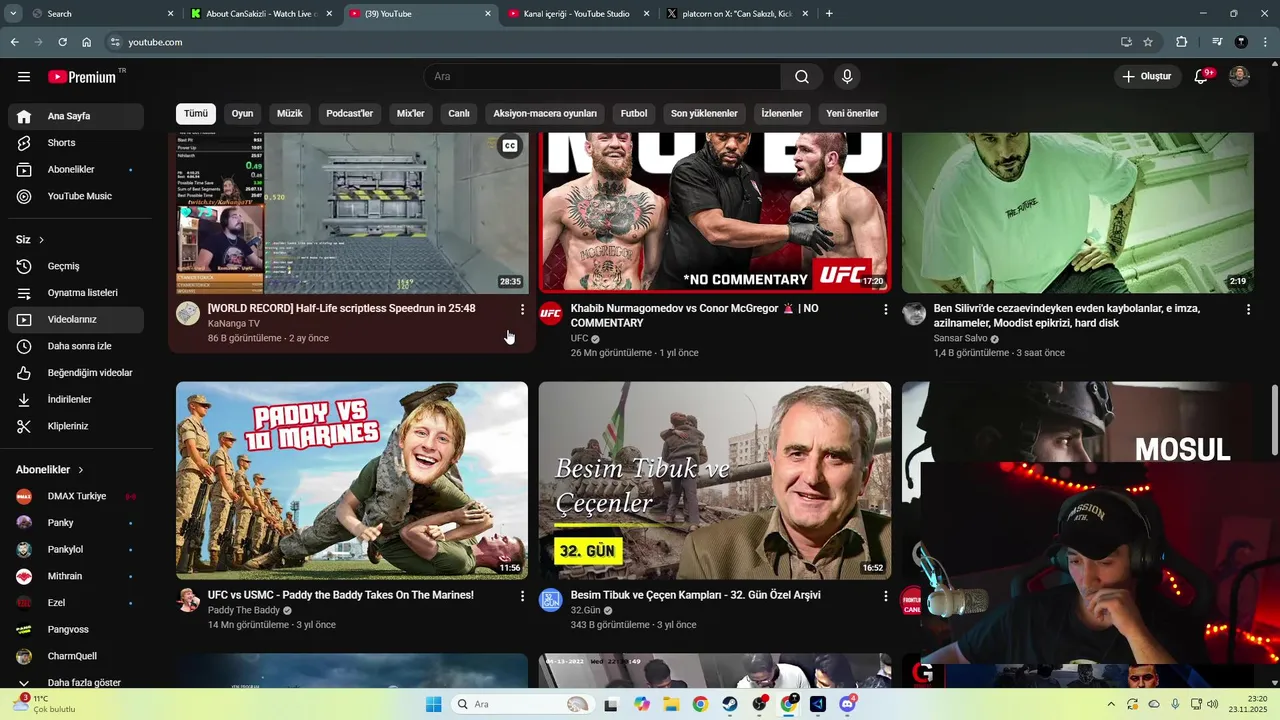Bookmark this page with star icon

pyautogui.click(x=1148, y=42)
